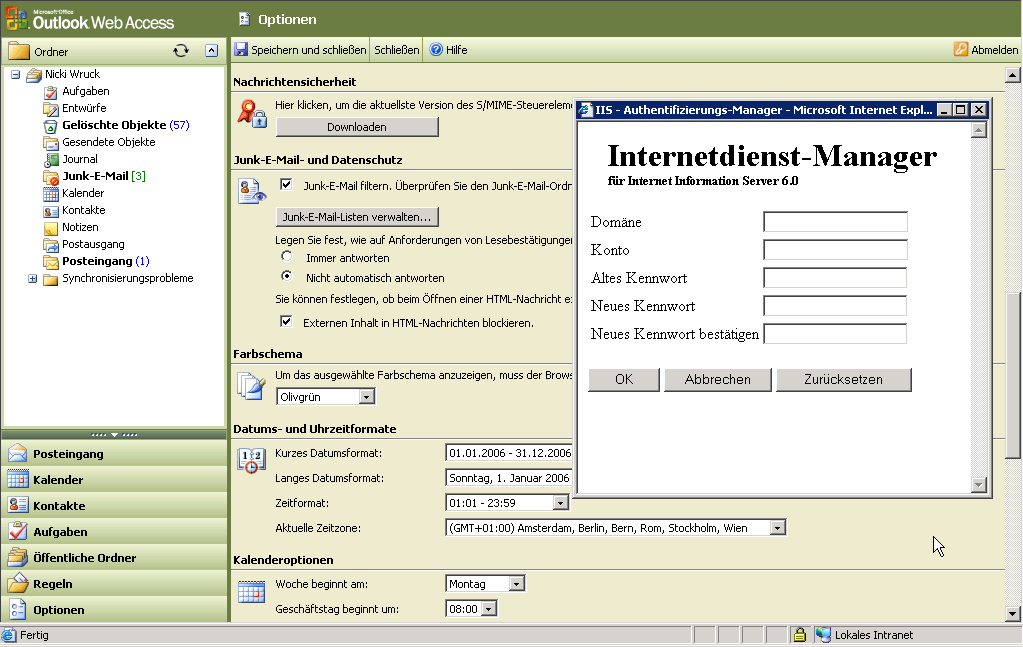The height and width of the screenshot is (647, 1023).
Task: Click scroll-down arrow in IIS dialog scrollbar
Action: [x=979, y=485]
